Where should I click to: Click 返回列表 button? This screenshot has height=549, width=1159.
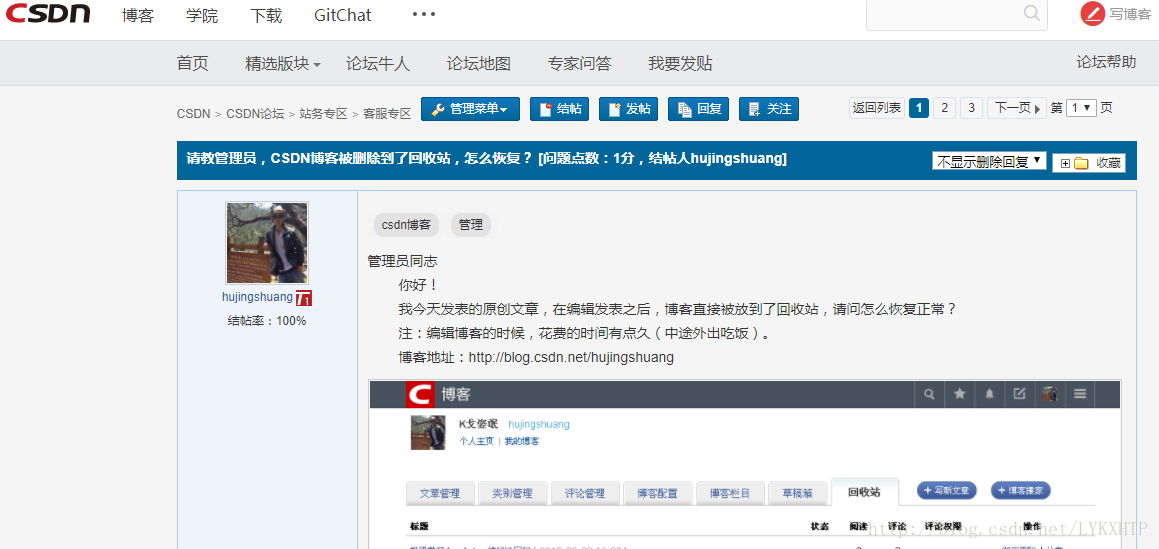[877, 108]
